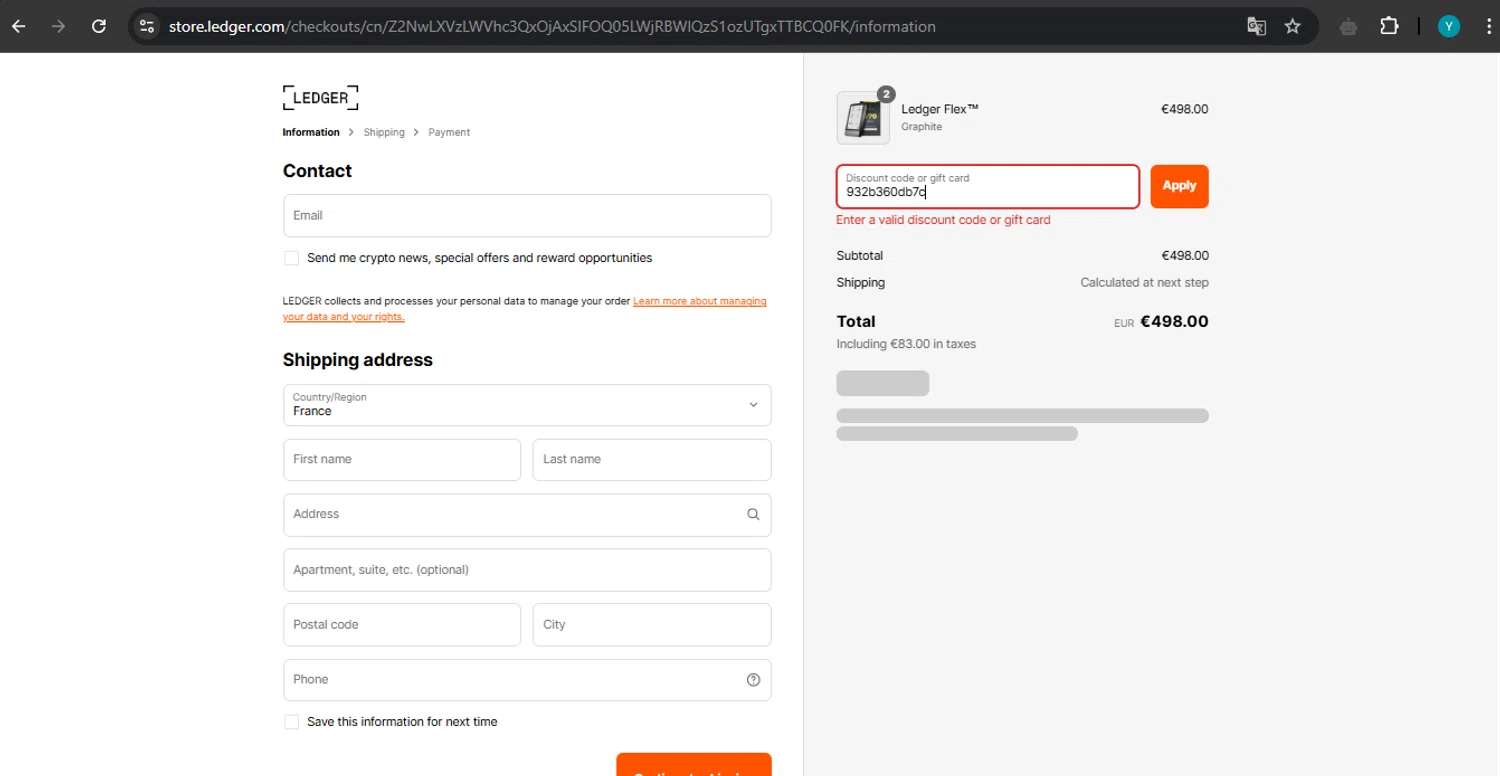The width and height of the screenshot is (1500, 776).
Task: Click the Phone field help icon
Action: (753, 680)
